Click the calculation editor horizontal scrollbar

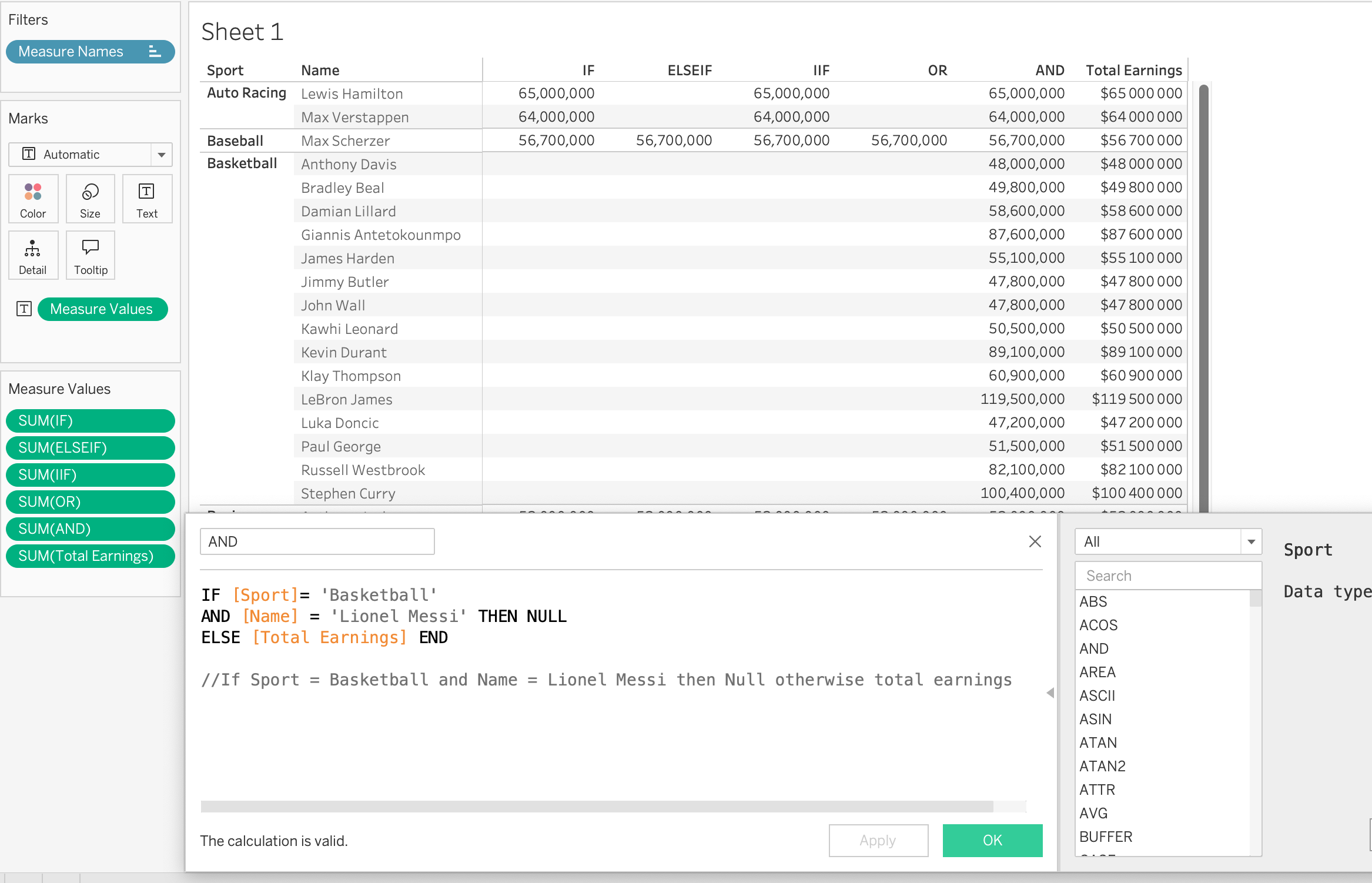[x=596, y=806]
